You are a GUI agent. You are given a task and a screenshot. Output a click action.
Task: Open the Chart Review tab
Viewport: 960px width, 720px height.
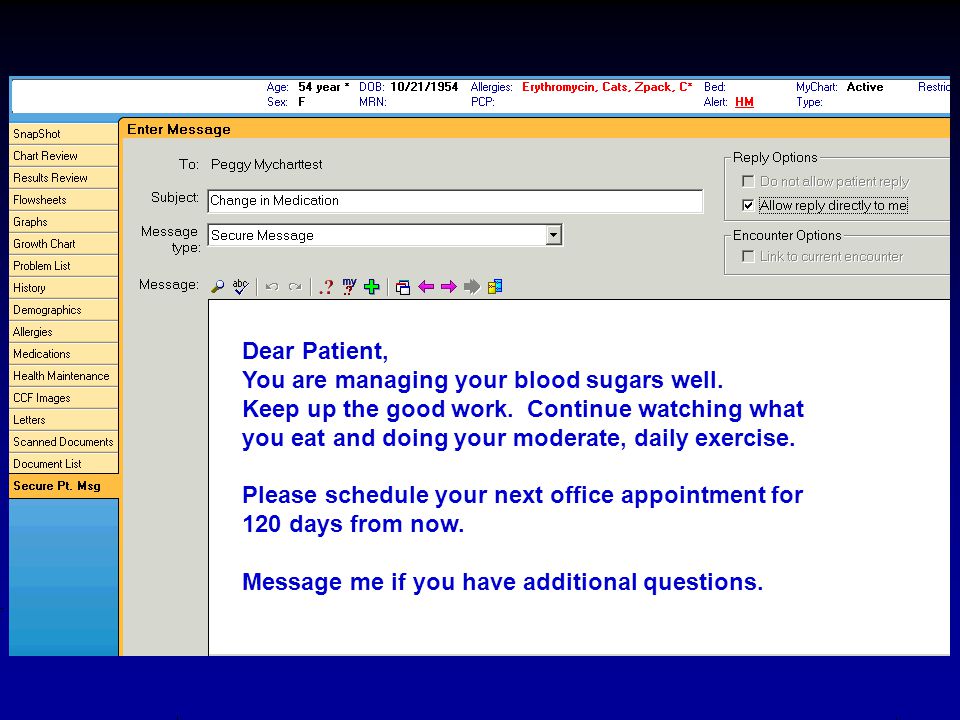(64, 156)
